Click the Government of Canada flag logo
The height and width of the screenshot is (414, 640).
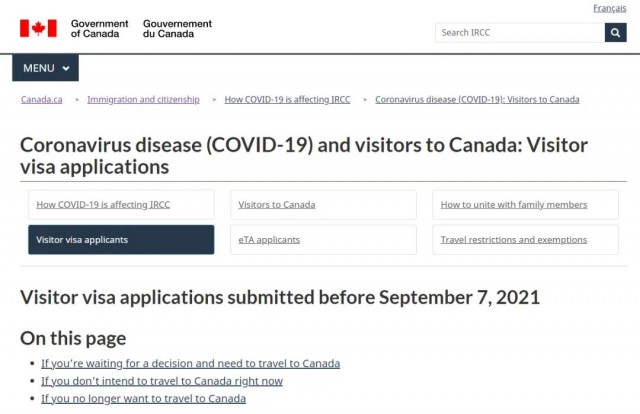[38, 28]
